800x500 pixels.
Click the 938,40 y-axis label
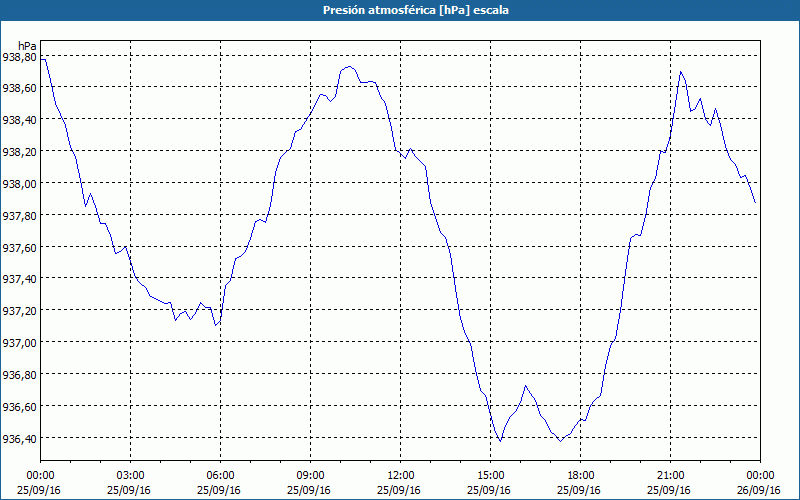pyautogui.click(x=19, y=119)
